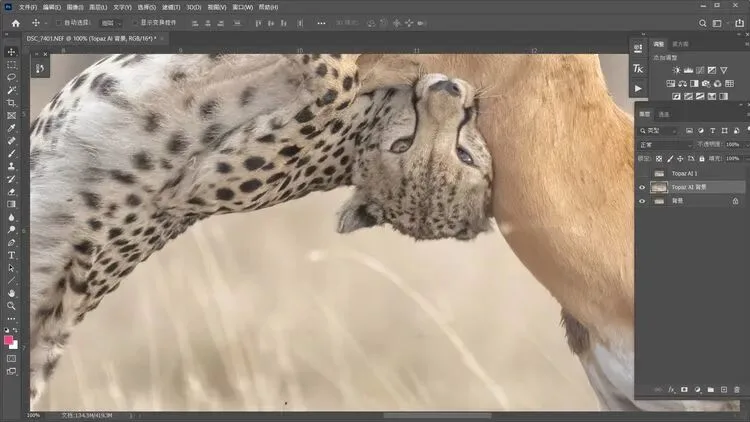
Task: Select the Rectangular Marquee tool
Action: pos(11,65)
